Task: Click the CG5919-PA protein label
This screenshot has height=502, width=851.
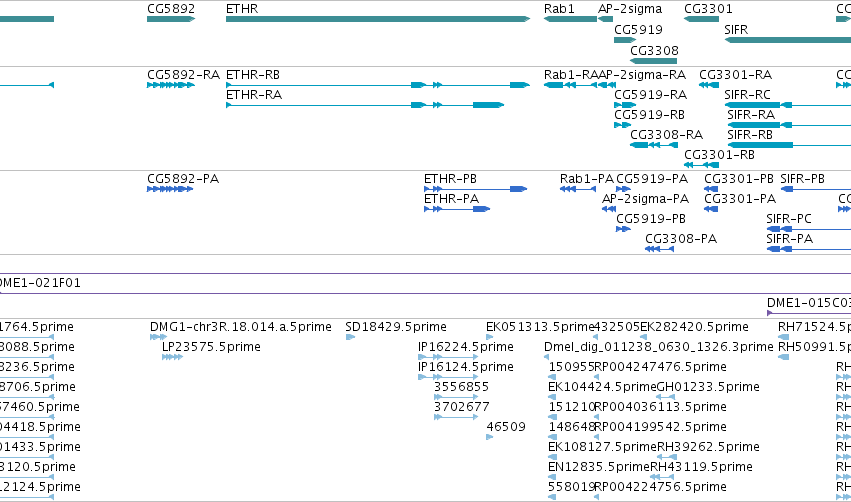Action: (652, 179)
